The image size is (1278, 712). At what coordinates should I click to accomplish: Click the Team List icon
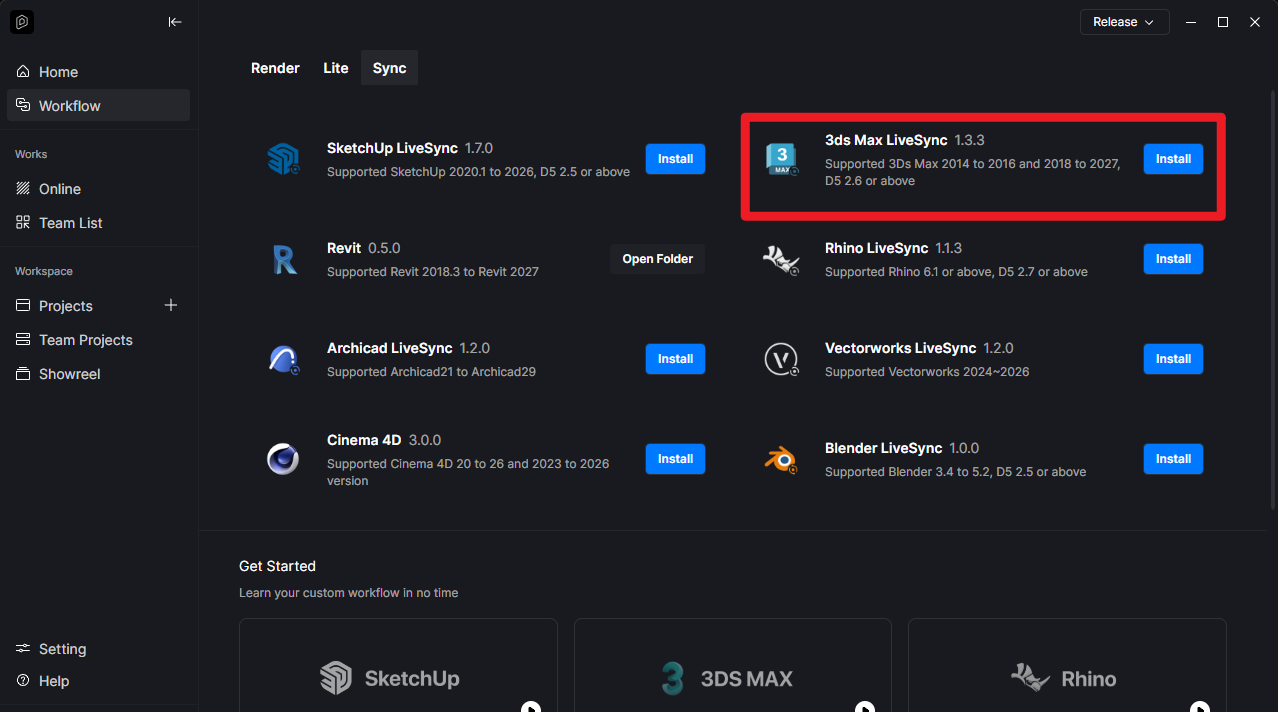(23, 223)
